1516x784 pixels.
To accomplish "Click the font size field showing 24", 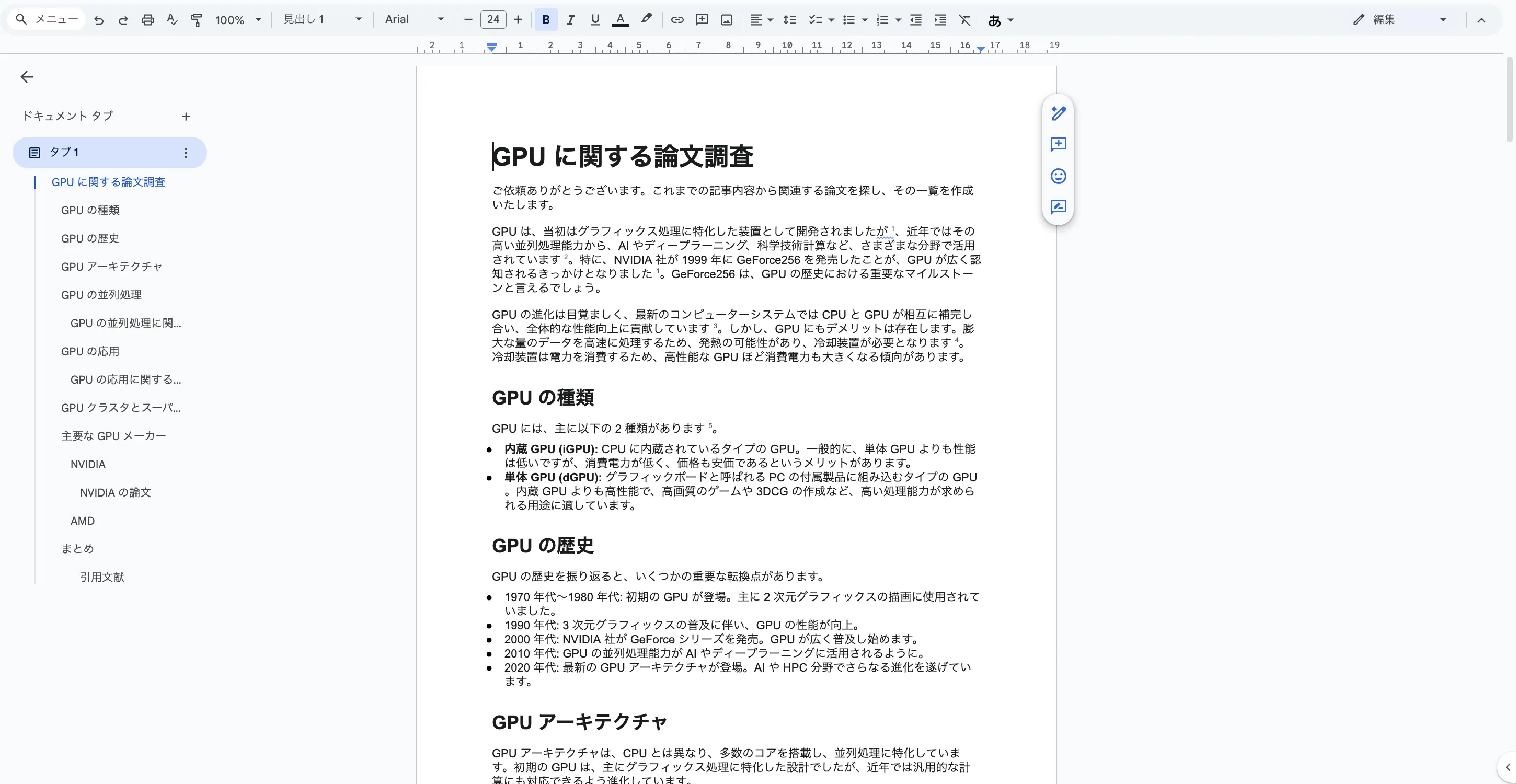I will pos(493,20).
